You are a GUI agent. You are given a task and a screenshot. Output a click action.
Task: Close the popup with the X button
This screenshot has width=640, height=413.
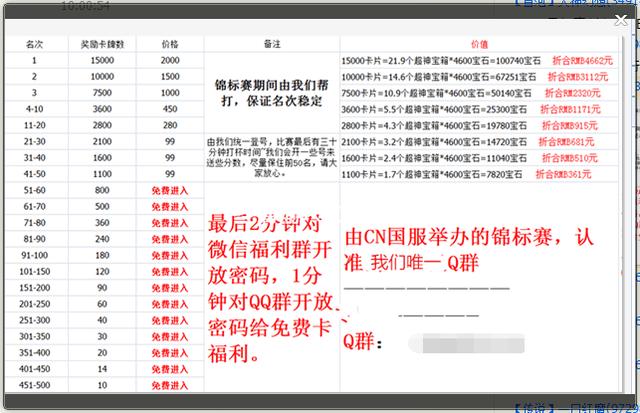coord(621,20)
